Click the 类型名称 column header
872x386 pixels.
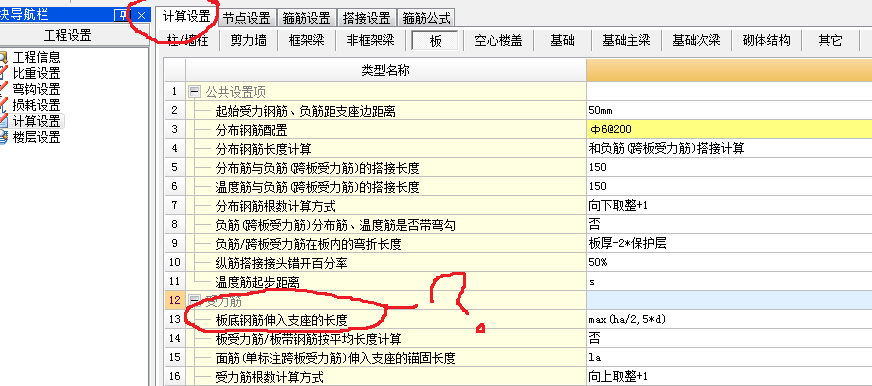[386, 71]
